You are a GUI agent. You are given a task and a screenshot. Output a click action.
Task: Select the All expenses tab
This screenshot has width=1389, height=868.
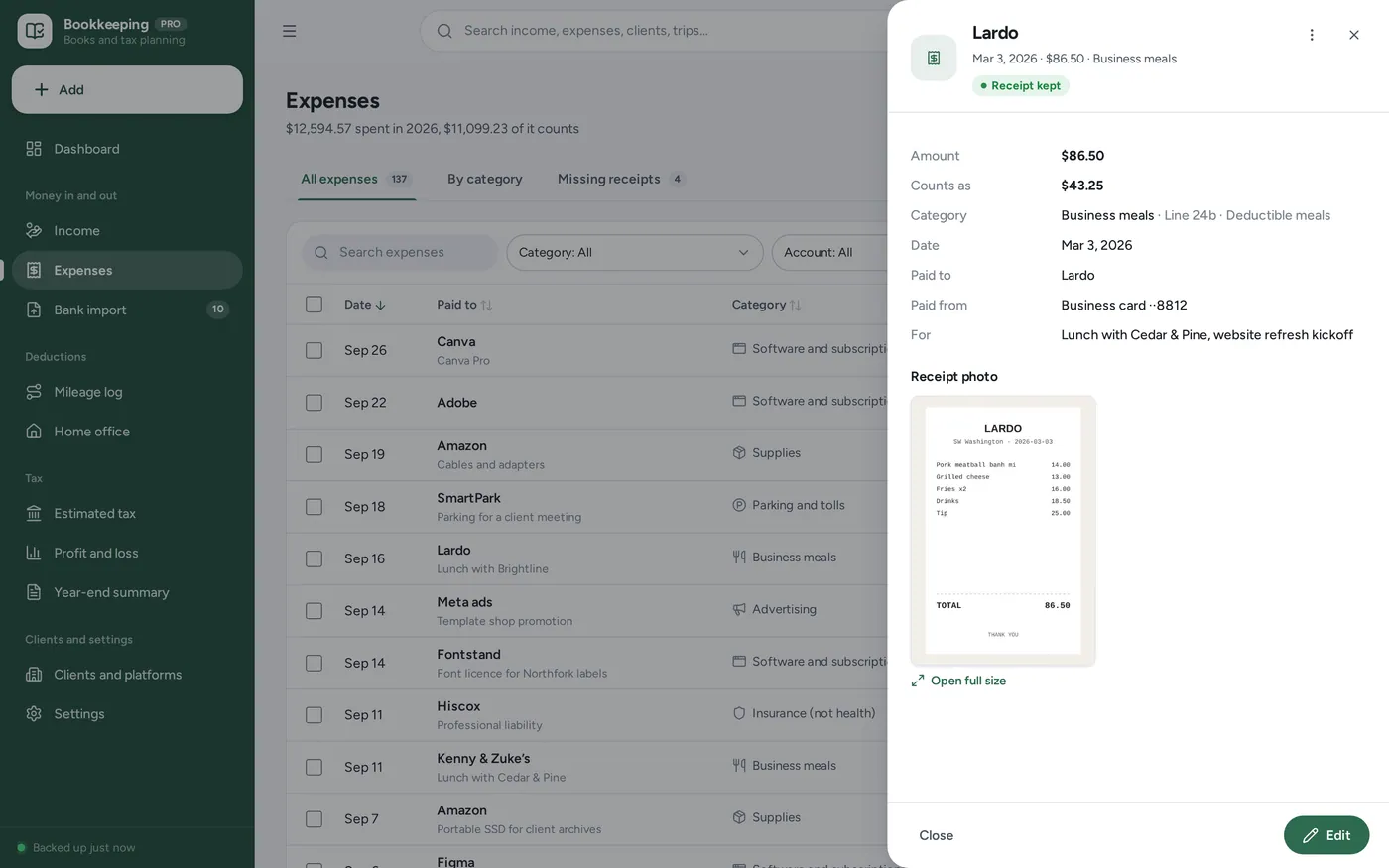click(x=356, y=180)
